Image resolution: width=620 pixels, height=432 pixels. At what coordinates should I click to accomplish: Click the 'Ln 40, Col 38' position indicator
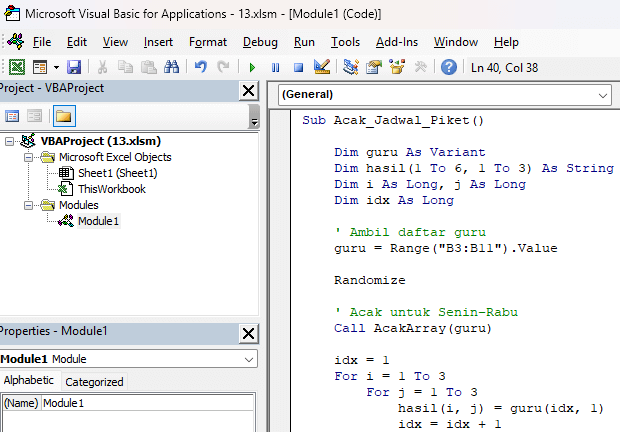click(504, 68)
